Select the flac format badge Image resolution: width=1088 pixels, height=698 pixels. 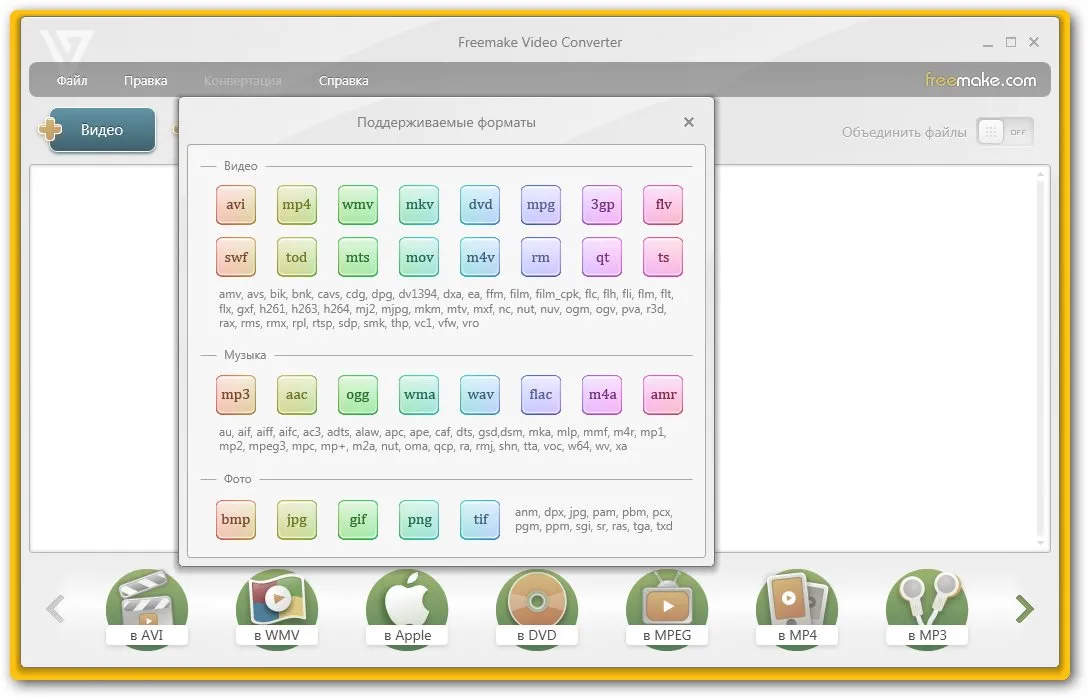coord(541,395)
